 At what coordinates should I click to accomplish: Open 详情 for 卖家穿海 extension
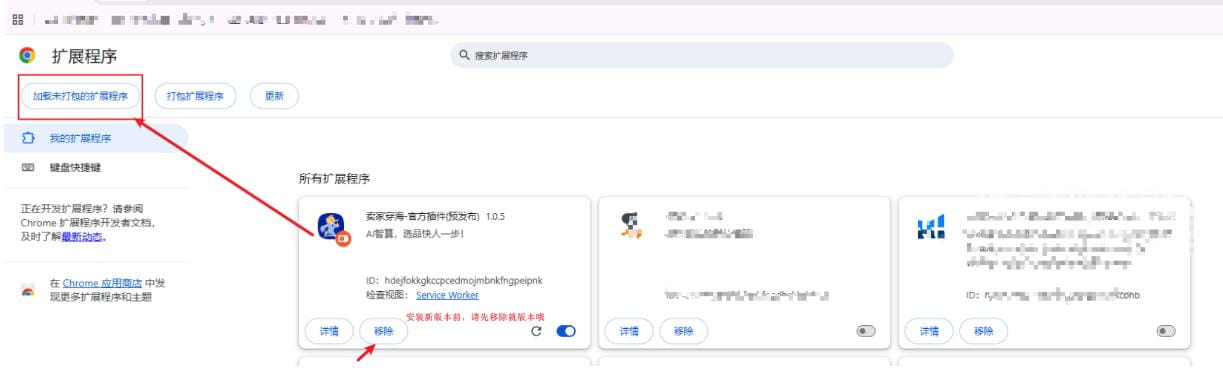pyautogui.click(x=329, y=331)
